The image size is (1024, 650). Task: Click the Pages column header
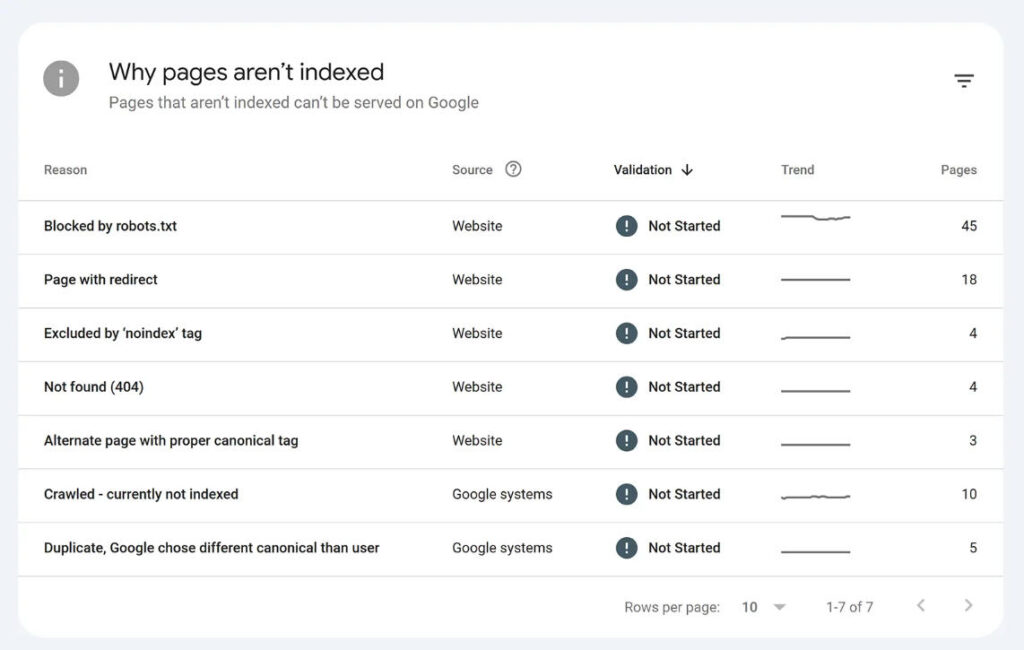coord(959,170)
